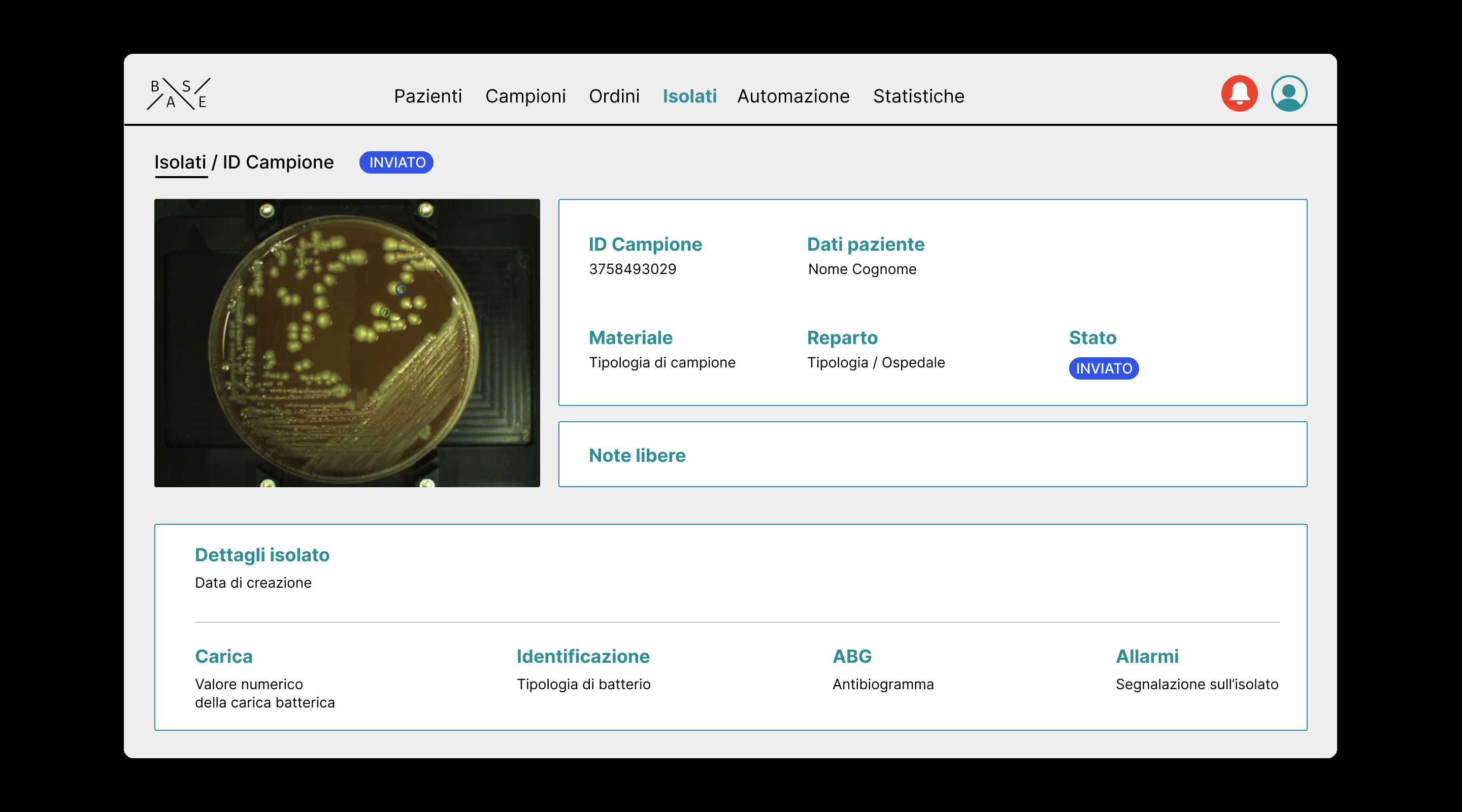Click the Nome Cognome text

click(x=862, y=269)
